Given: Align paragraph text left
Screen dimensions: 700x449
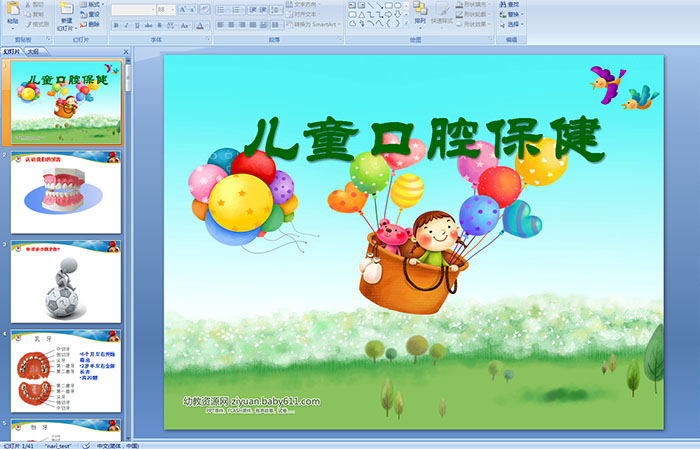Looking at the screenshot, I should click(221, 25).
